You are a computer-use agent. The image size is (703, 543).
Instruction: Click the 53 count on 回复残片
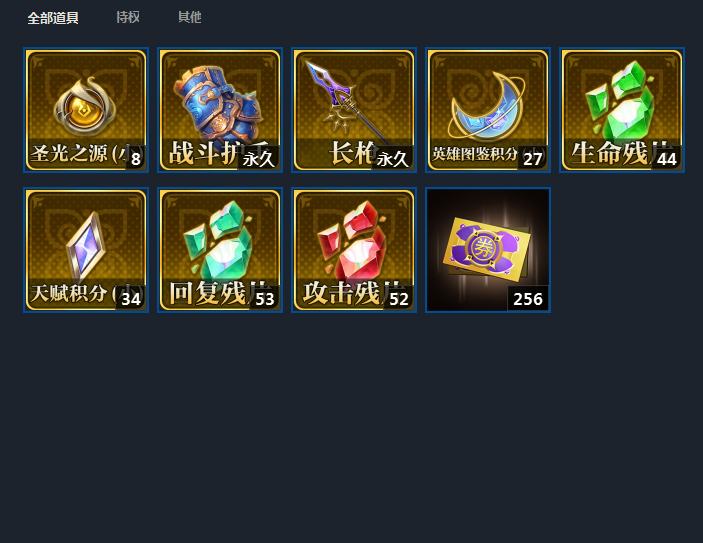265,299
